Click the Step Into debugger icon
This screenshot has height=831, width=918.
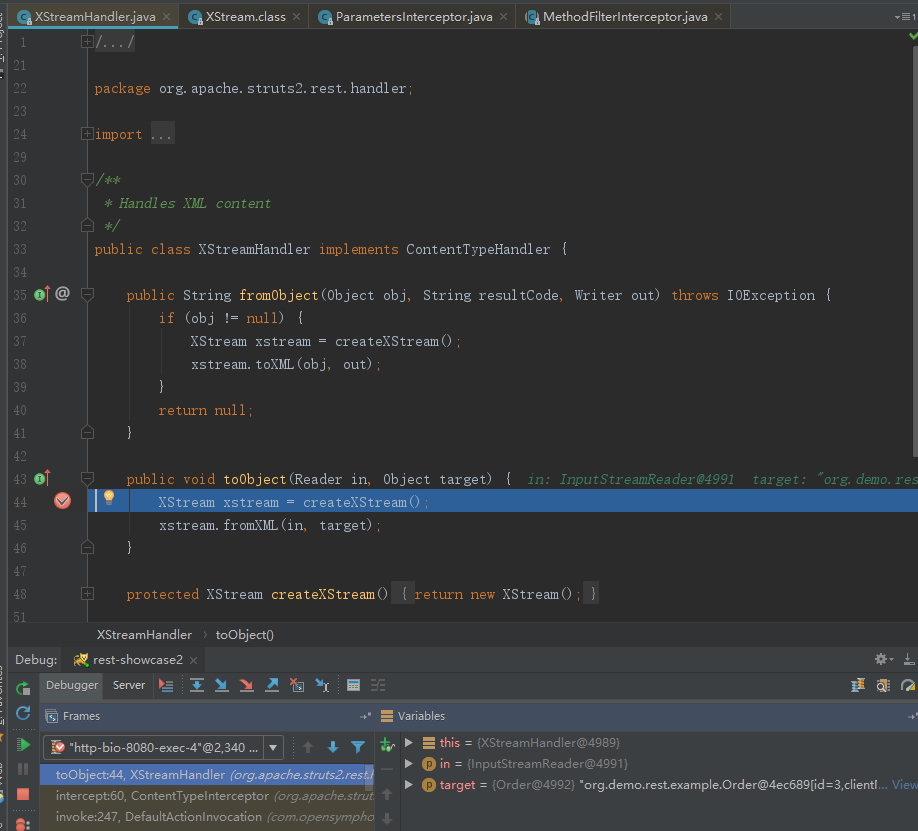coord(222,685)
